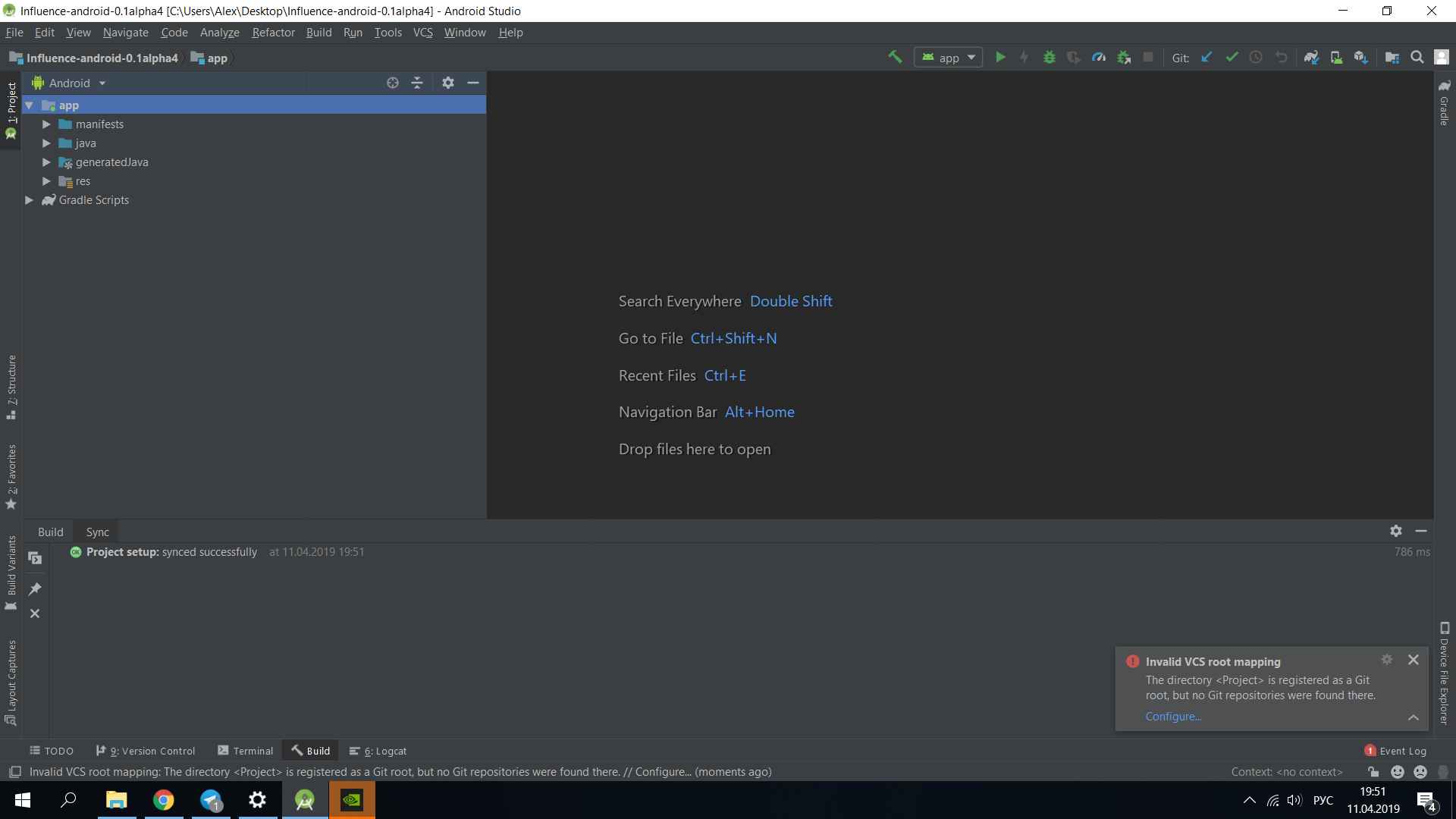1456x819 pixels.
Task: Open the SDK Manager icon
Action: click(x=1361, y=58)
